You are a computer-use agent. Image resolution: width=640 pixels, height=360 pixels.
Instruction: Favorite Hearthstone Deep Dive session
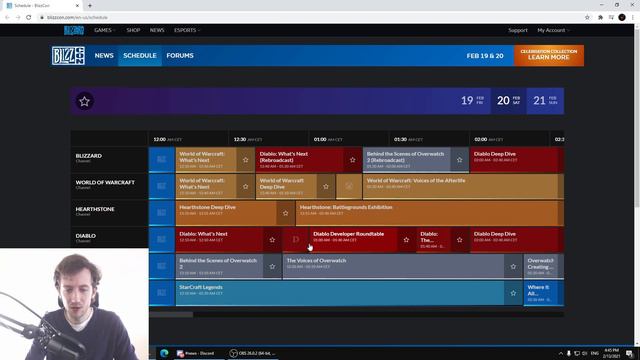coord(285,213)
